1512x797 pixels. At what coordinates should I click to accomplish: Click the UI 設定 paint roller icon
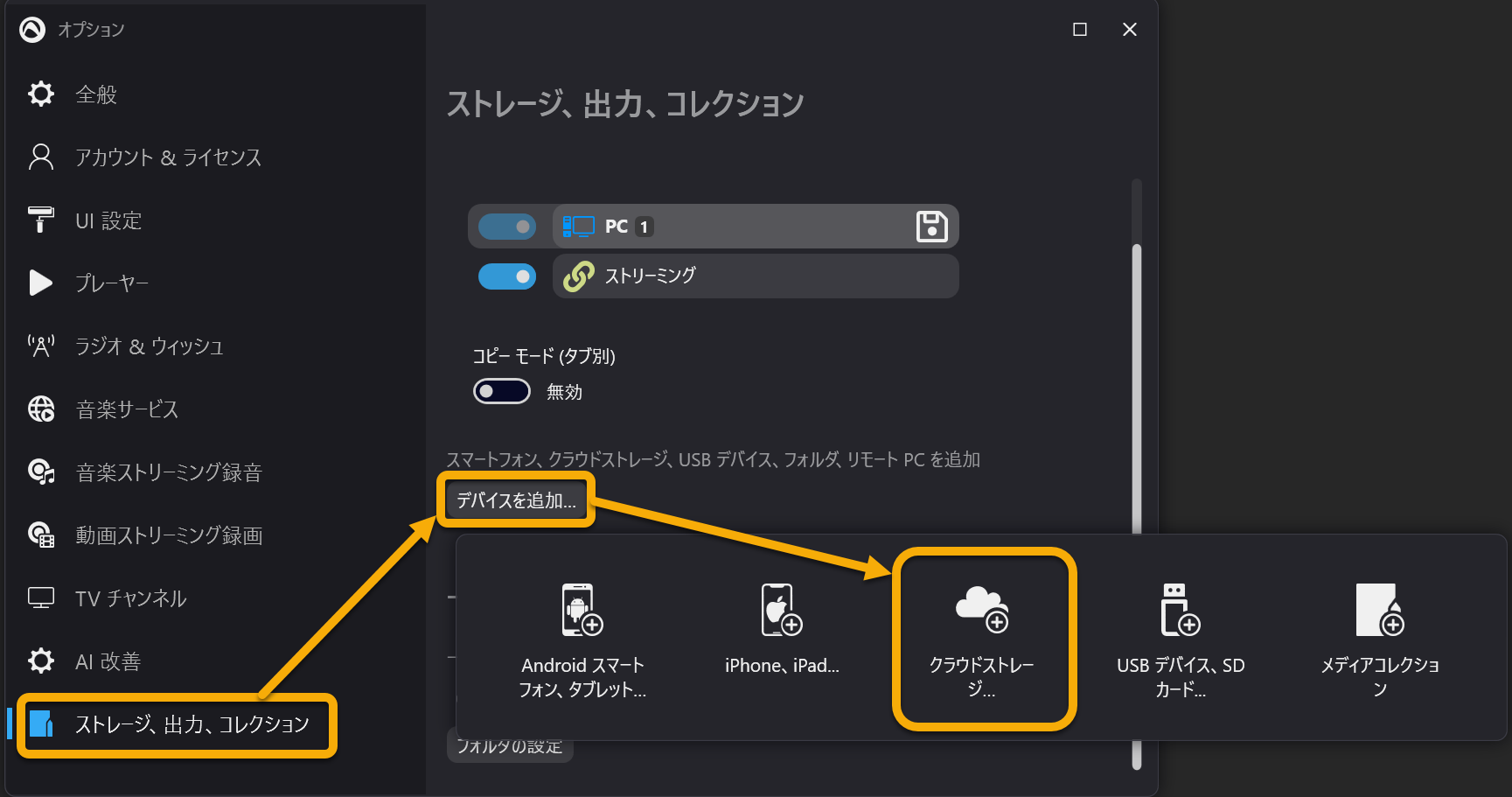tap(41, 220)
